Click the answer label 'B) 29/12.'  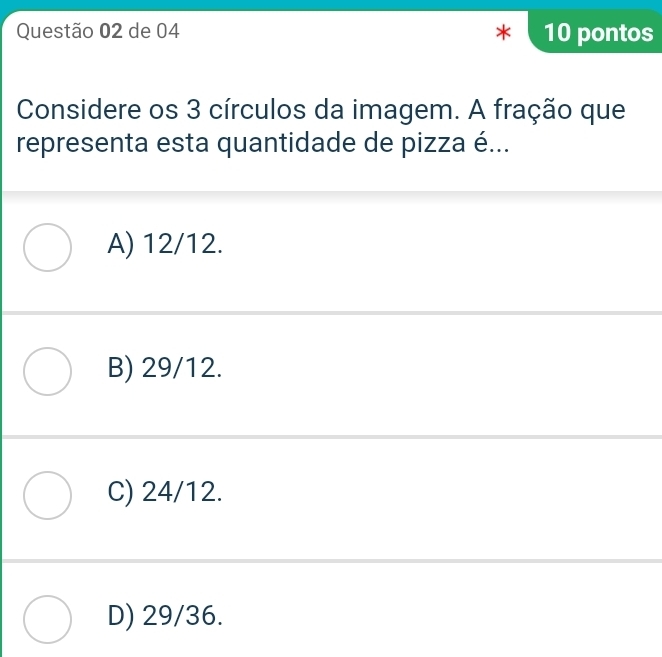tap(168, 368)
